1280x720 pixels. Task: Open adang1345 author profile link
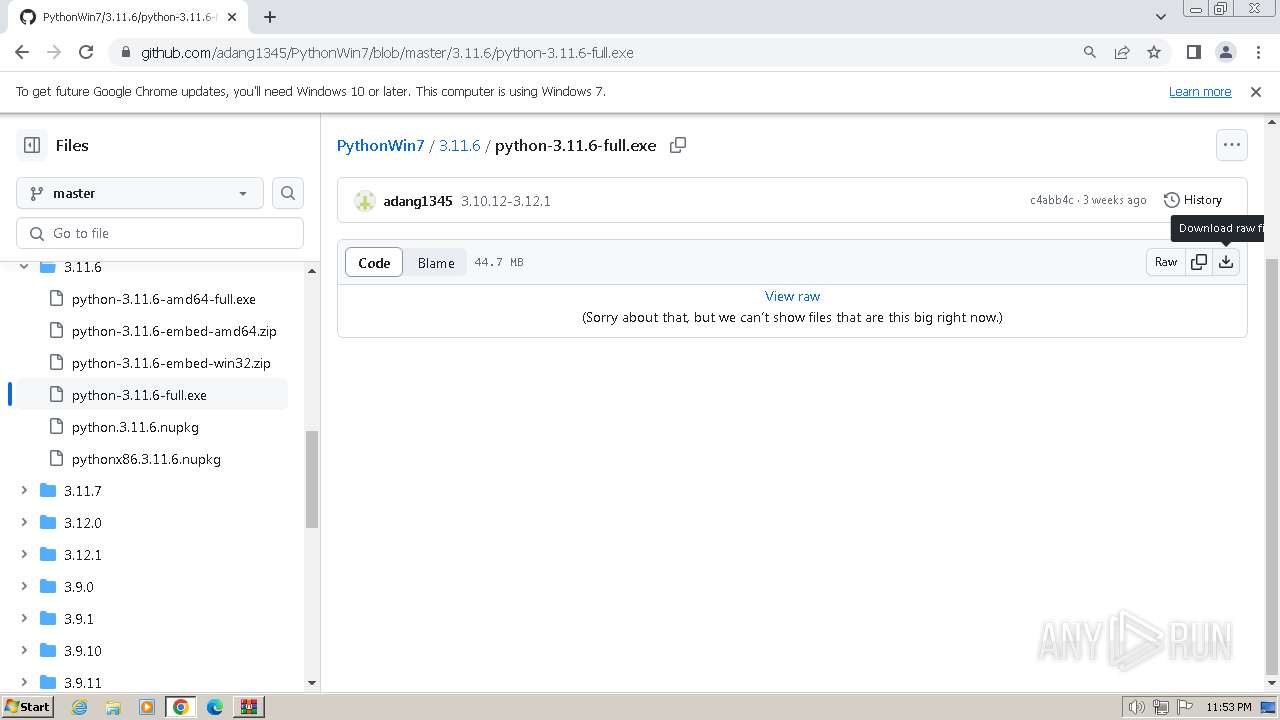pyautogui.click(x=418, y=201)
